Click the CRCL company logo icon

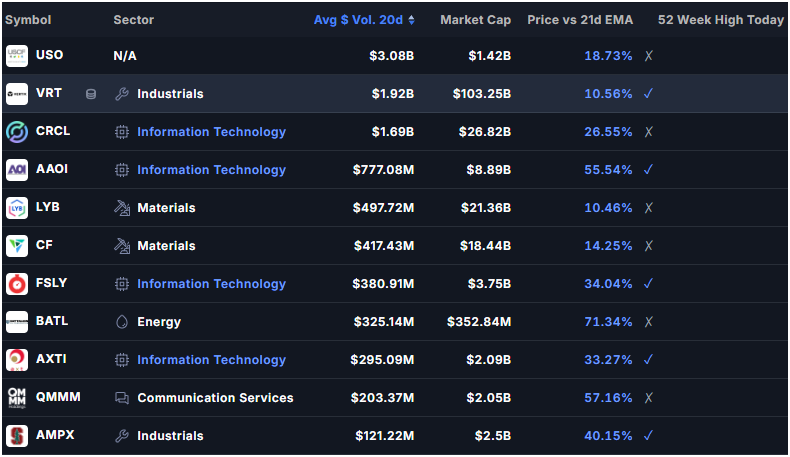17,132
